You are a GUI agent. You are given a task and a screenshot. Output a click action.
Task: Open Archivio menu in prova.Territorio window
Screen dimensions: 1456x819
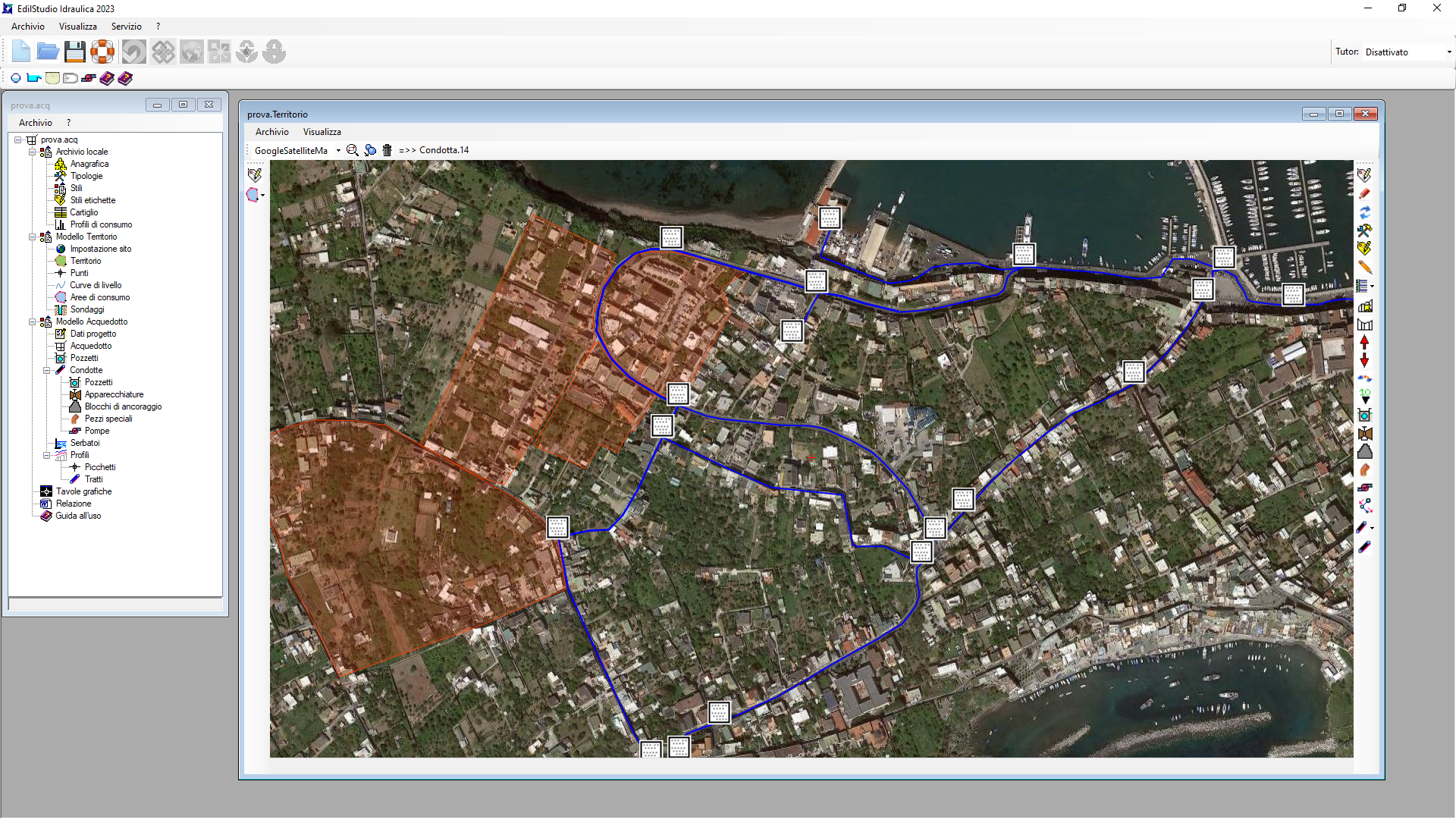click(x=272, y=132)
